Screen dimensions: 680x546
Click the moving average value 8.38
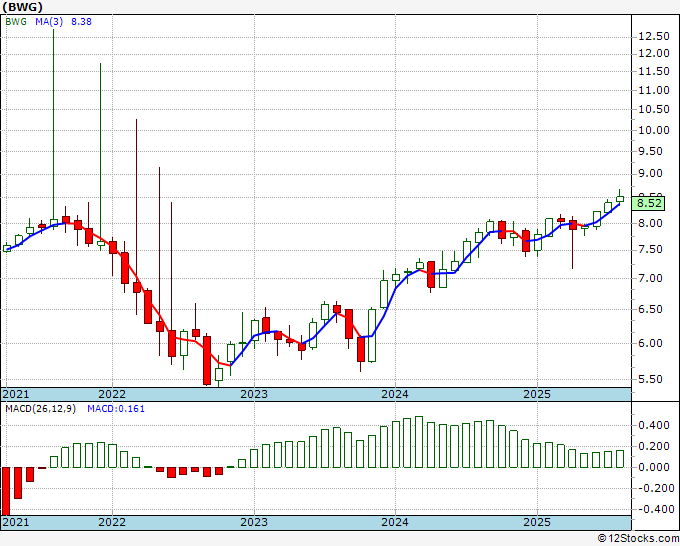coord(82,22)
